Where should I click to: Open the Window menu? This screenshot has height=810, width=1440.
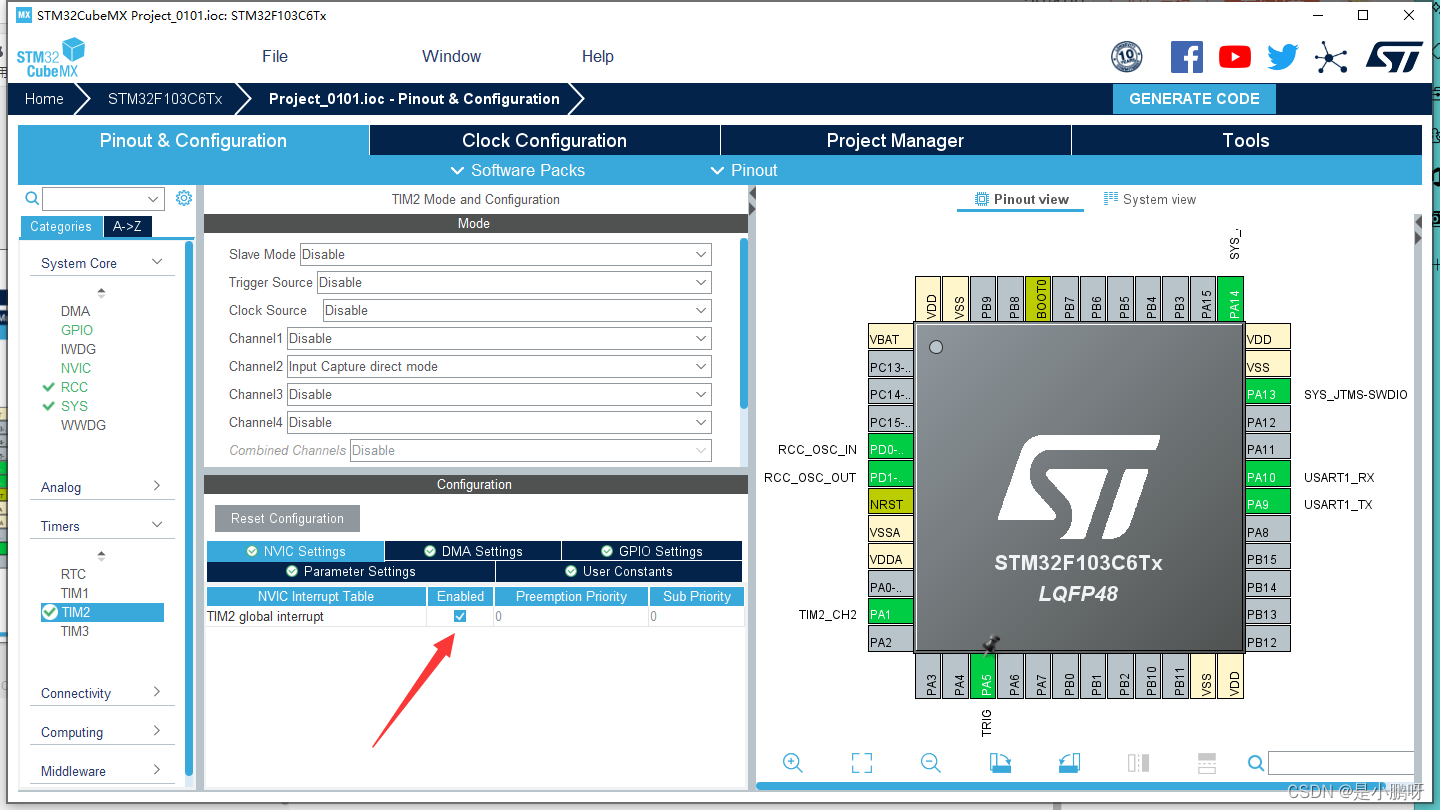[x=451, y=56]
